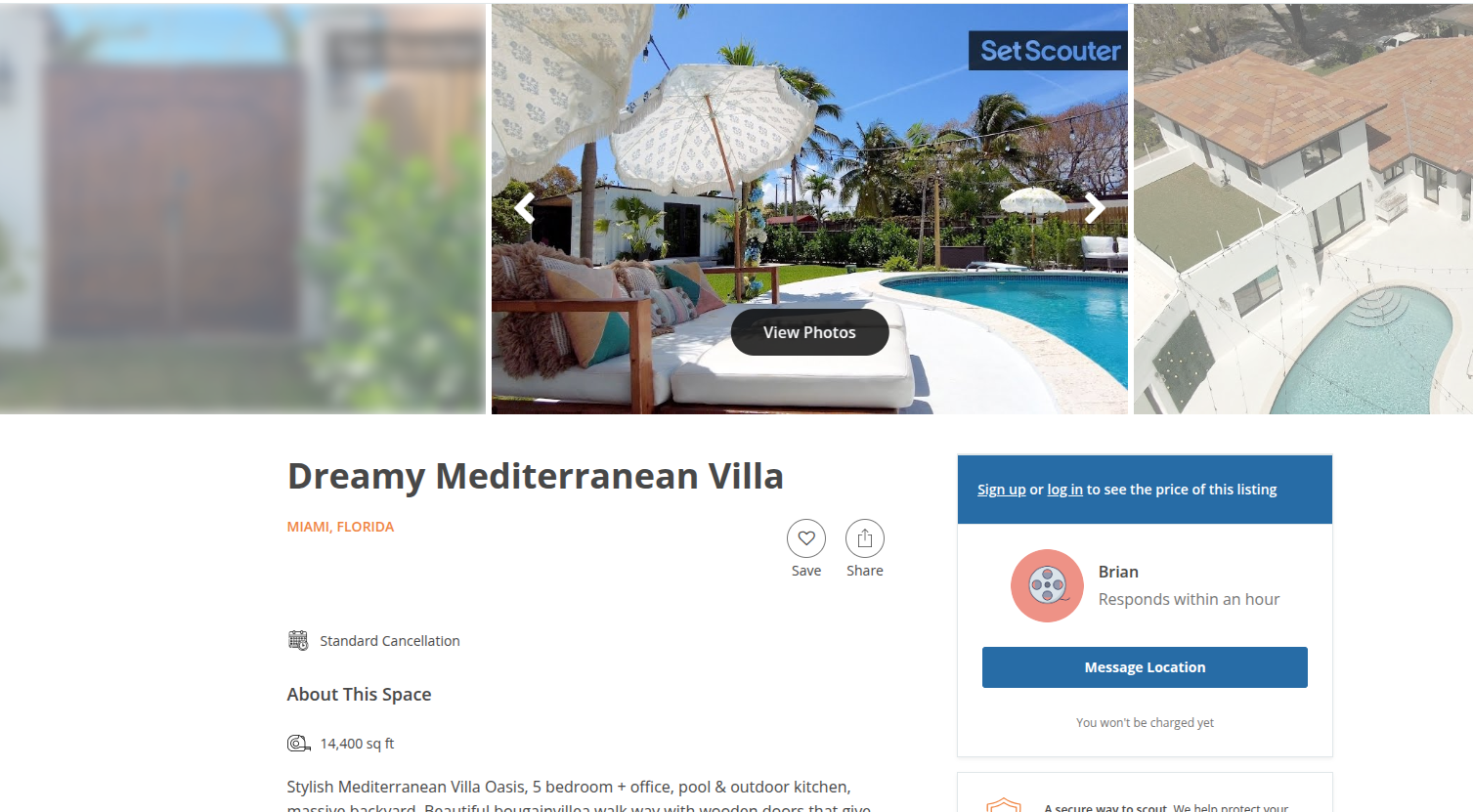Select the Miami, Florida location text
The image size is (1473, 812).
tap(340, 527)
